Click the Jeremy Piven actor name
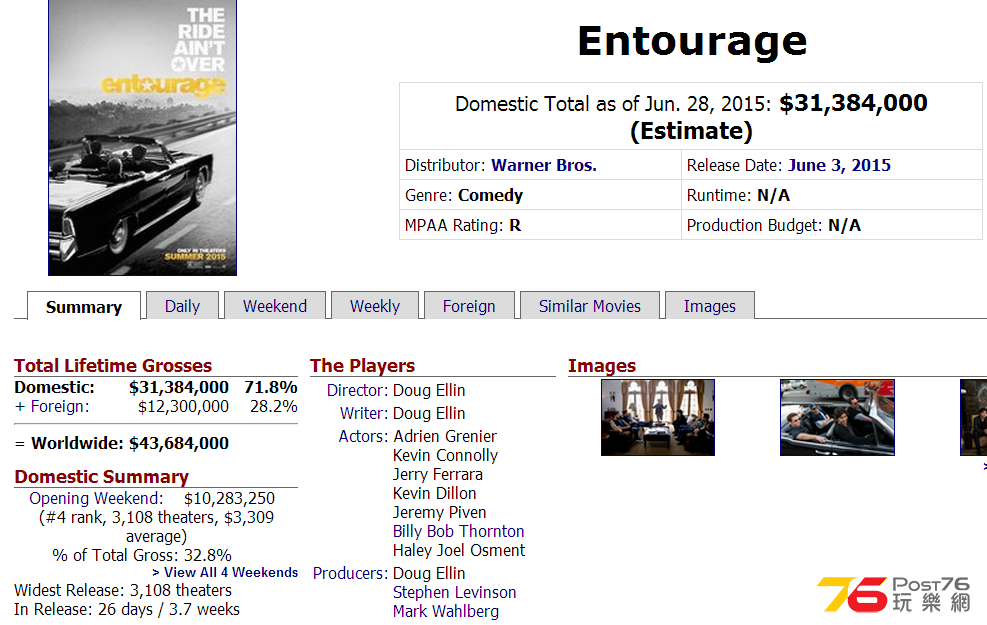987x625 pixels. point(439,512)
